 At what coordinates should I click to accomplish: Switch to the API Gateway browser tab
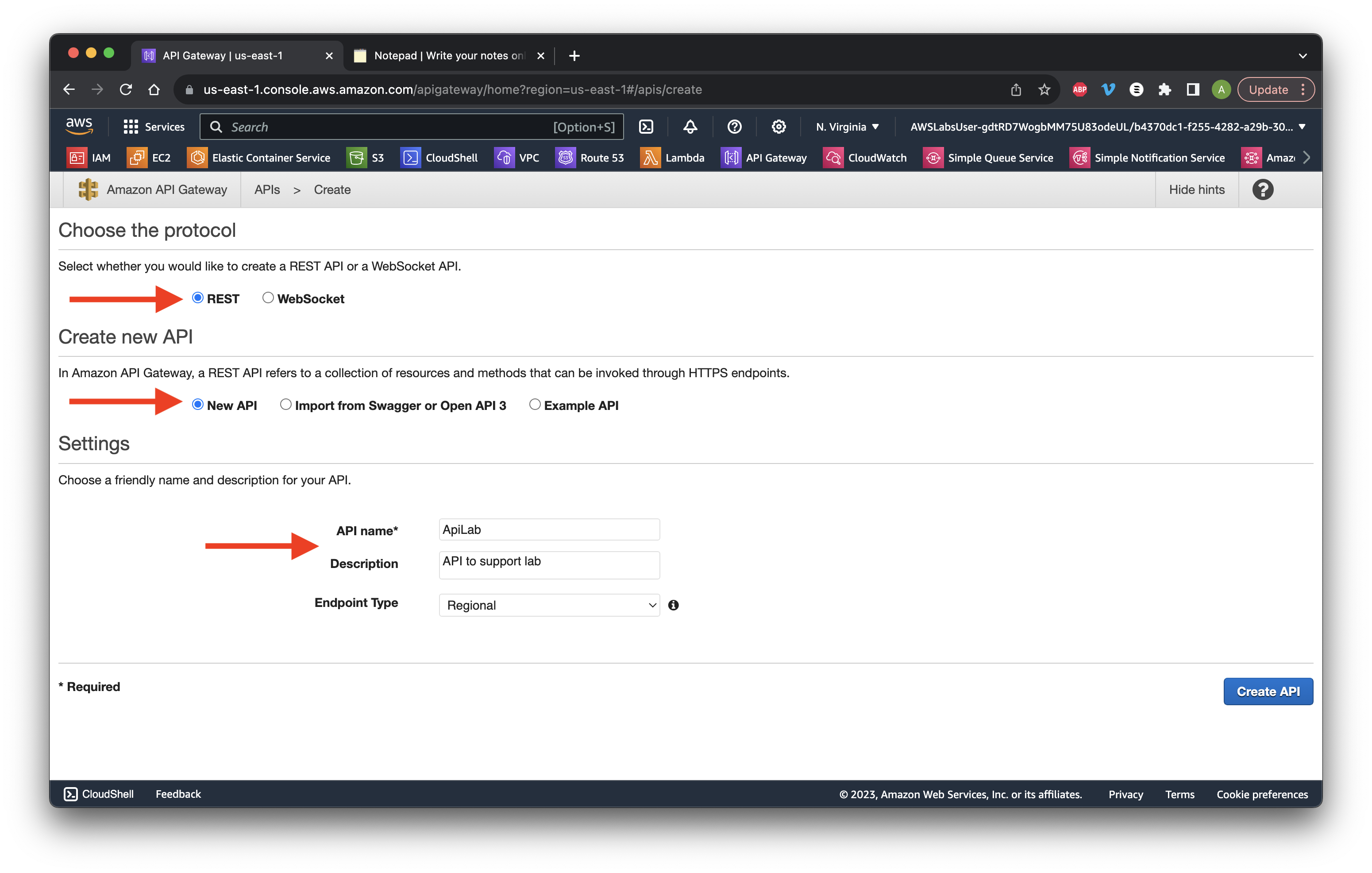pyautogui.click(x=236, y=55)
